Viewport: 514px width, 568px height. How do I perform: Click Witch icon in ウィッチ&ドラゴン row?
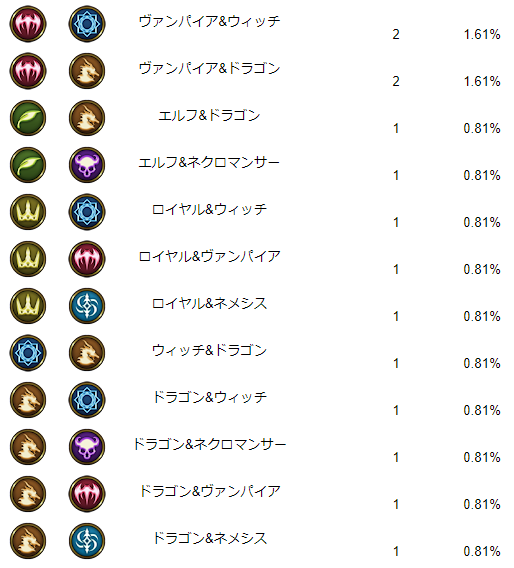click(28, 353)
